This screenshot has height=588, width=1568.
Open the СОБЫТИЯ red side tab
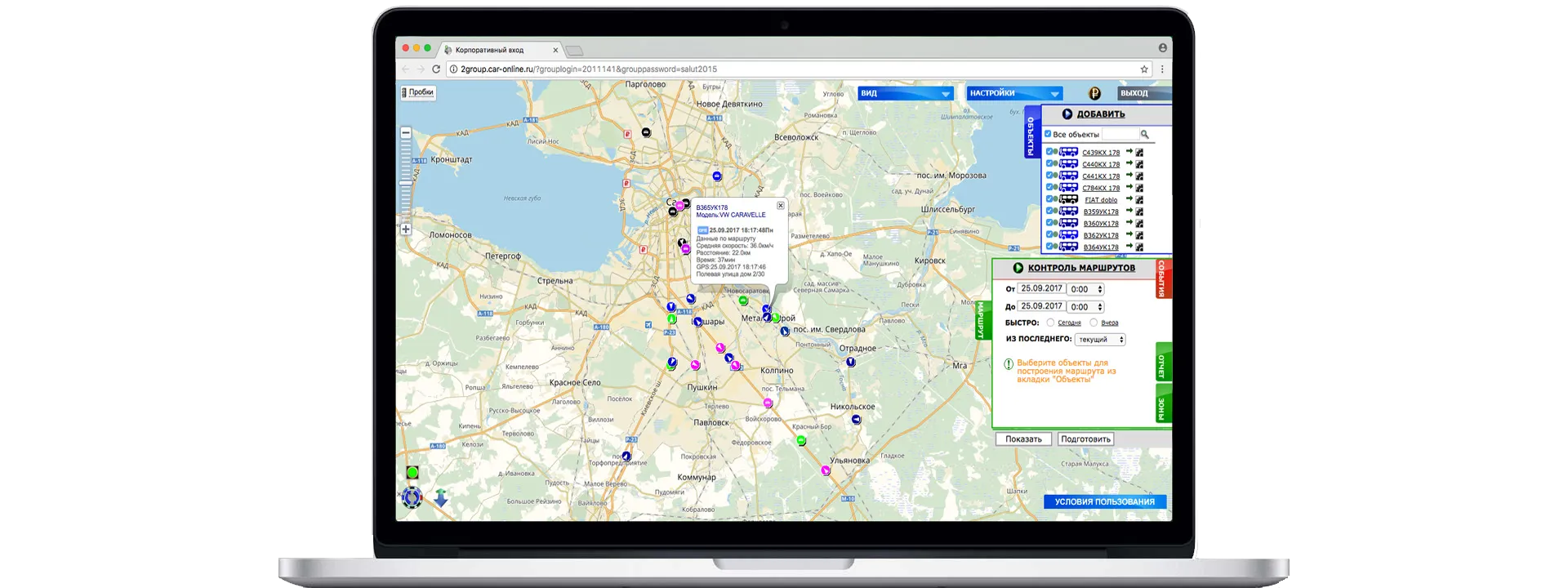coord(1164,278)
